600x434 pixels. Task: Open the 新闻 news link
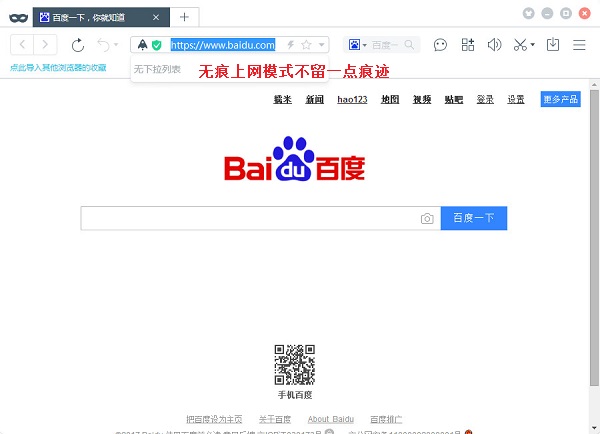click(315, 100)
